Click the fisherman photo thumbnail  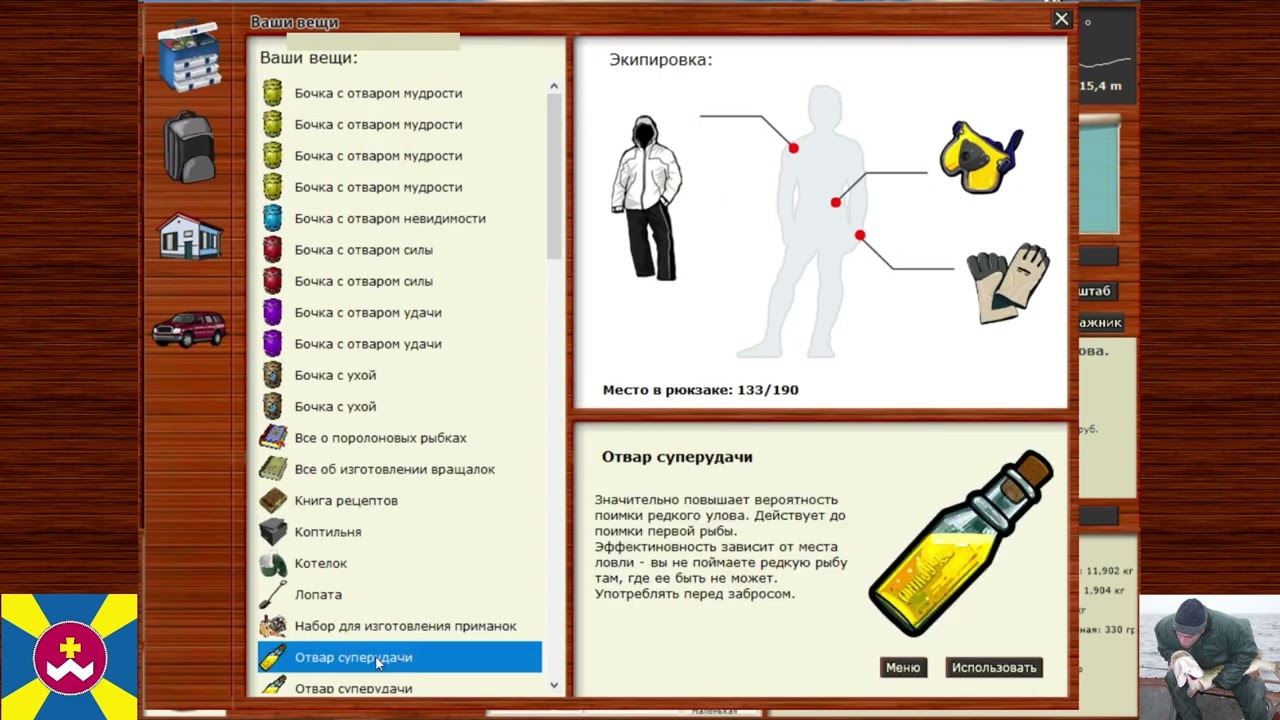1209,657
